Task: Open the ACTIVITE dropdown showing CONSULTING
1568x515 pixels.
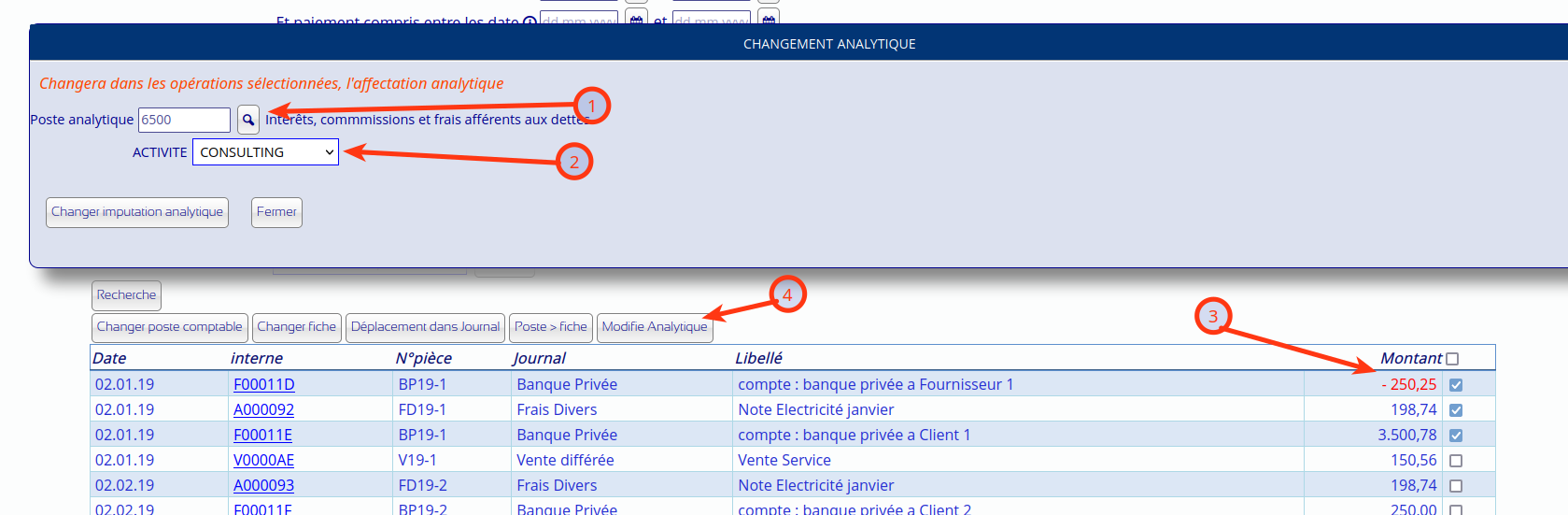Action: 265,152
